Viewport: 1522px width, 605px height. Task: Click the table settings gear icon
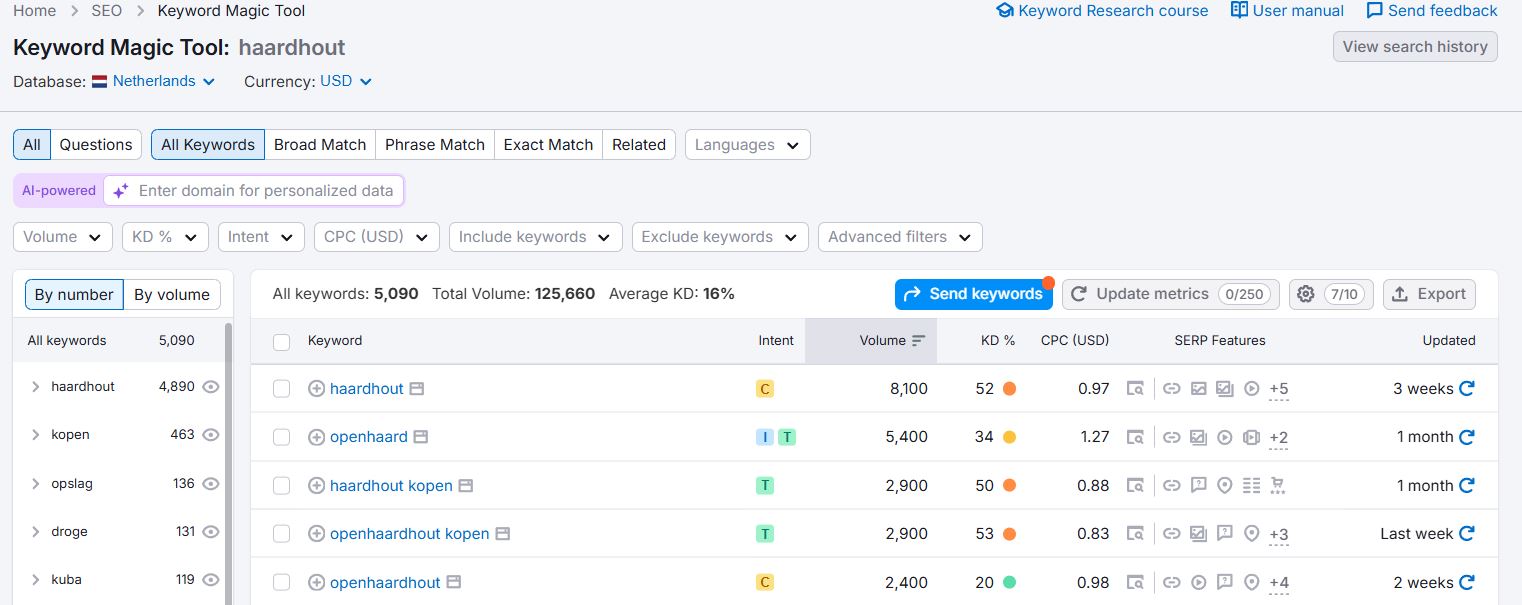coord(1305,294)
